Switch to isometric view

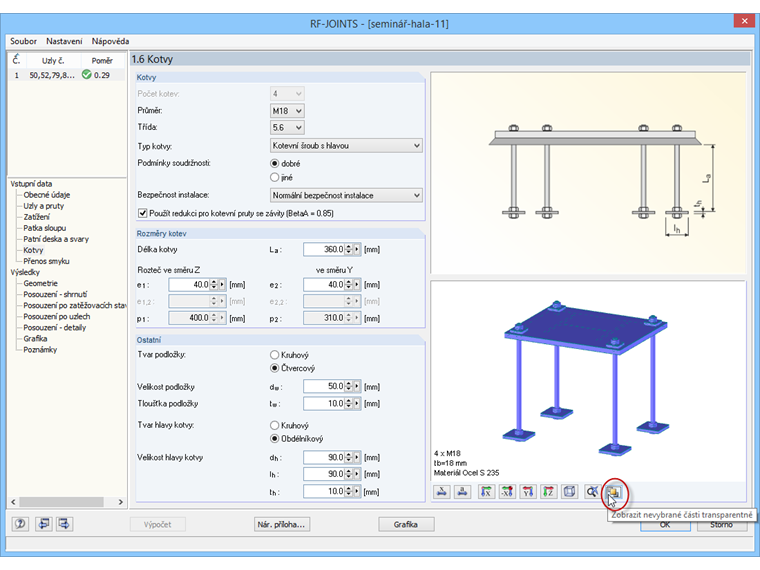click(x=570, y=491)
